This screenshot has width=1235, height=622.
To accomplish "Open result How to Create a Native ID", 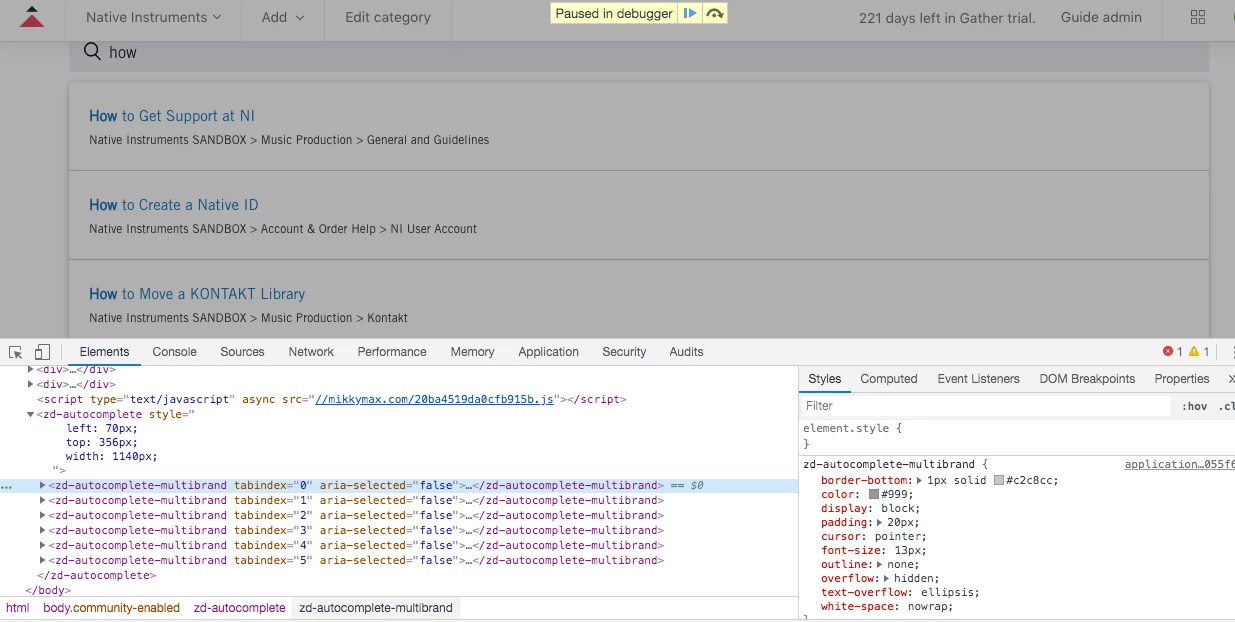I will [x=174, y=205].
